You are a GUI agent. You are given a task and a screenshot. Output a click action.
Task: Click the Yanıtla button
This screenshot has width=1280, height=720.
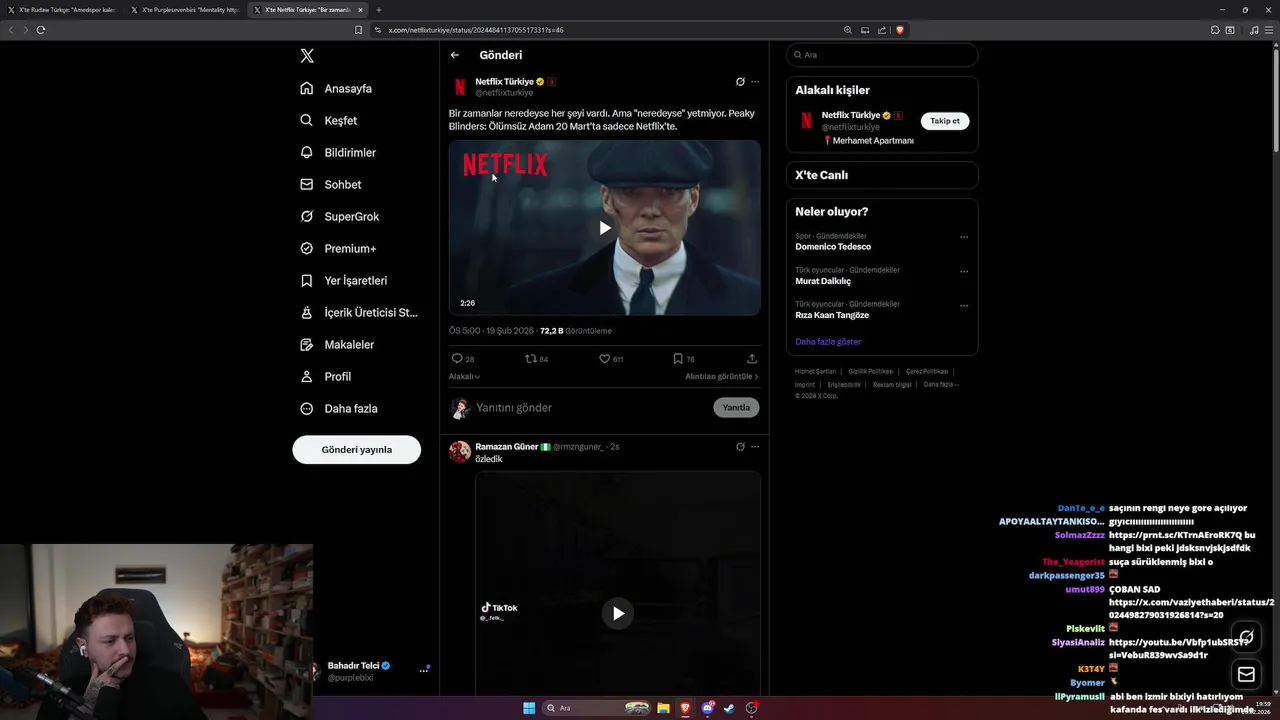tap(736, 408)
